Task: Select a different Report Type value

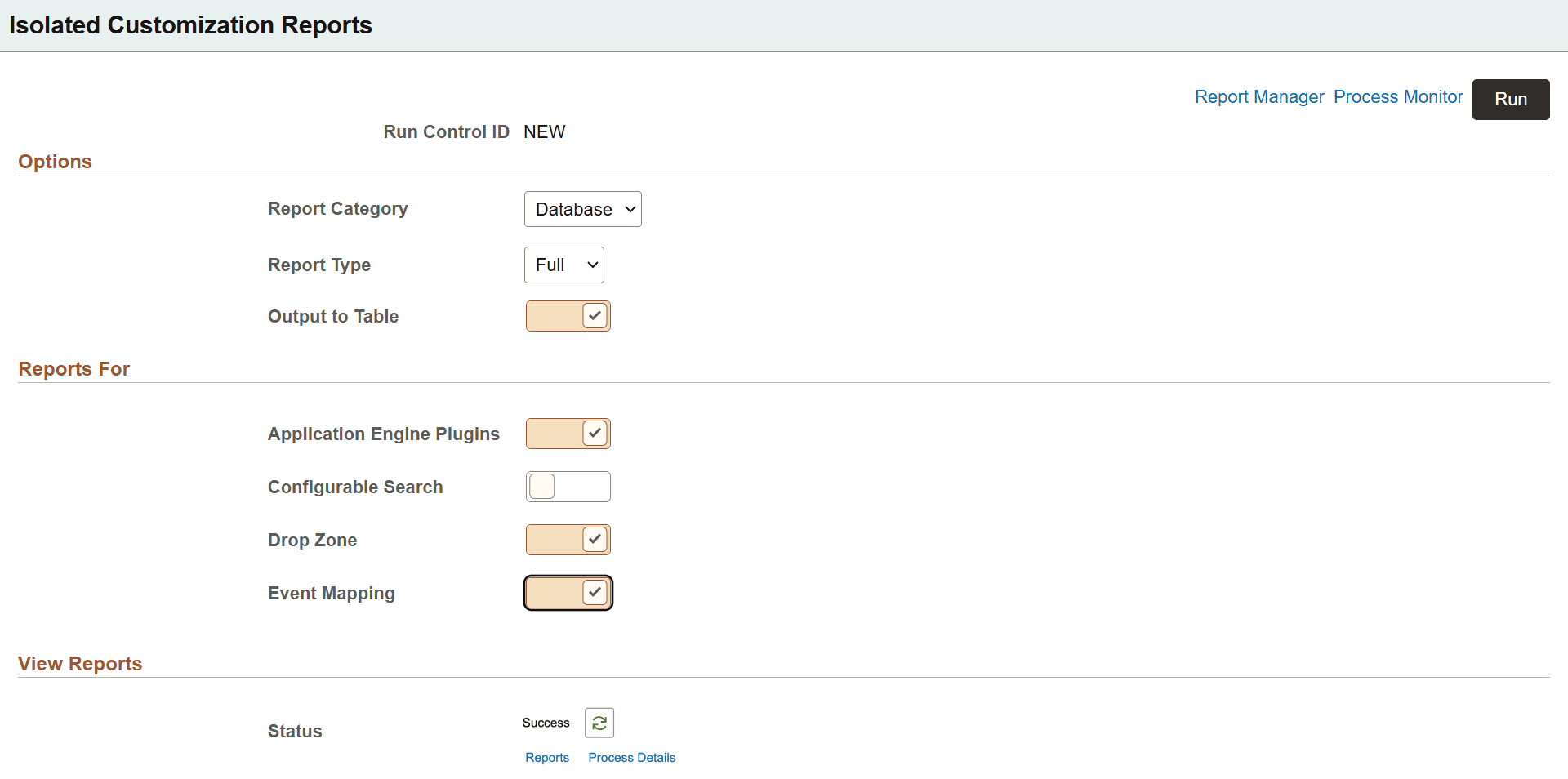Action: pyautogui.click(x=563, y=265)
